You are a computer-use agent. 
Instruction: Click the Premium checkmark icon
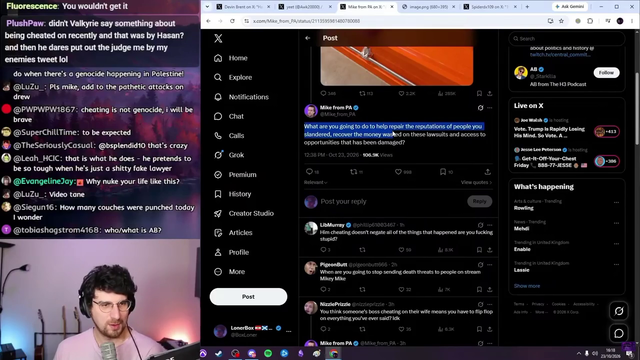pyautogui.click(x=218, y=175)
